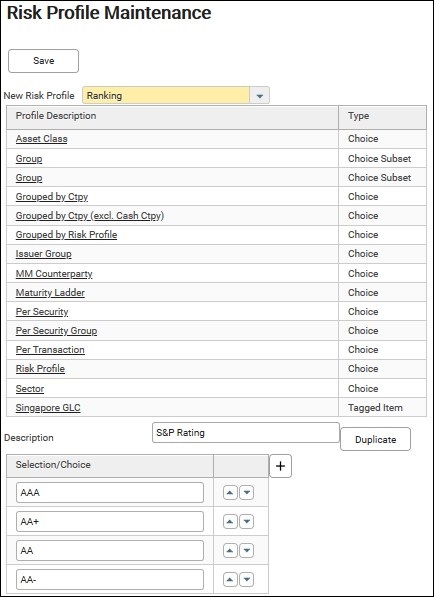434x598 pixels.
Task: Move AA rating row up
Action: point(230,550)
